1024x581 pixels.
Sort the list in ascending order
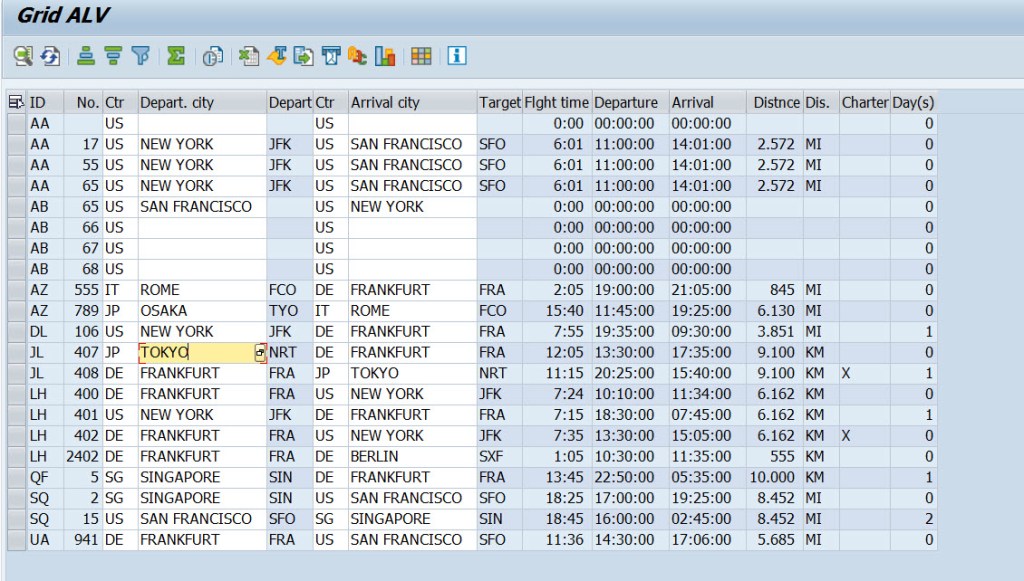[83, 57]
